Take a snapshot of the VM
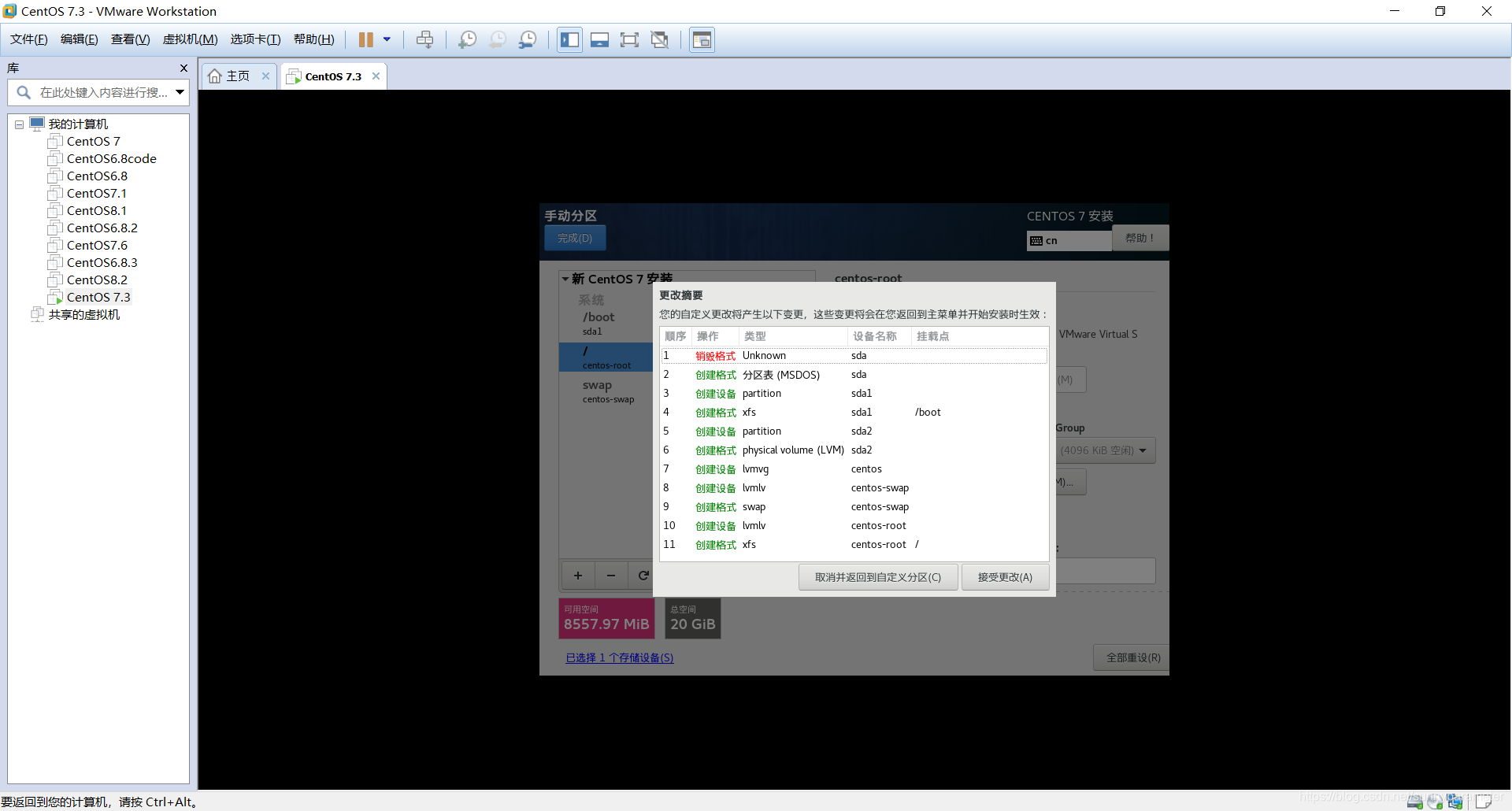This screenshot has width=1512, height=811. click(x=467, y=39)
